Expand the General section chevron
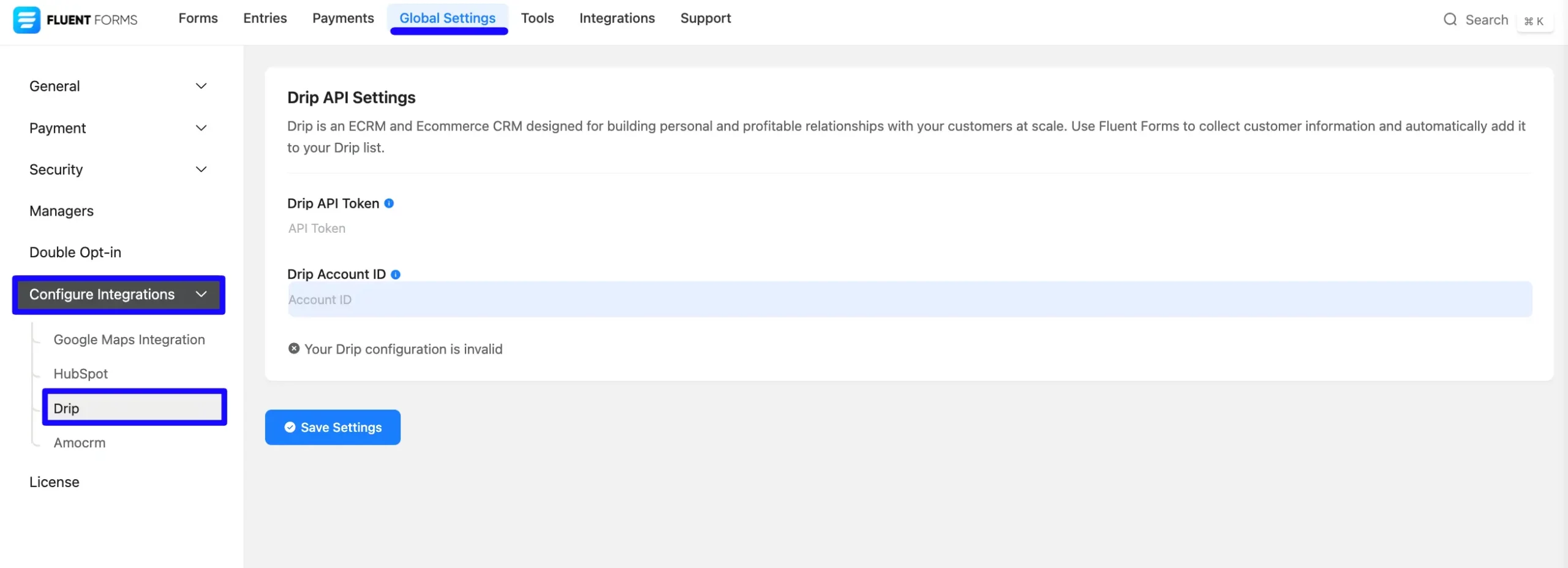1568x568 pixels. (201, 86)
